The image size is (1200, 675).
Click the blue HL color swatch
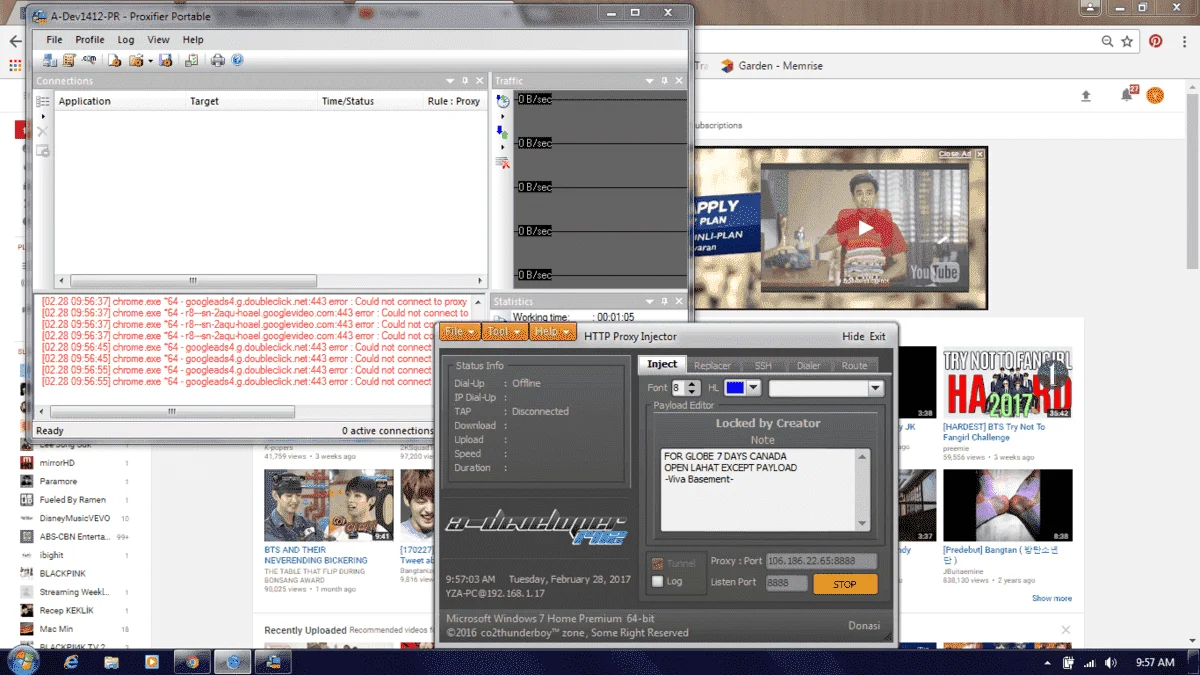(735, 388)
